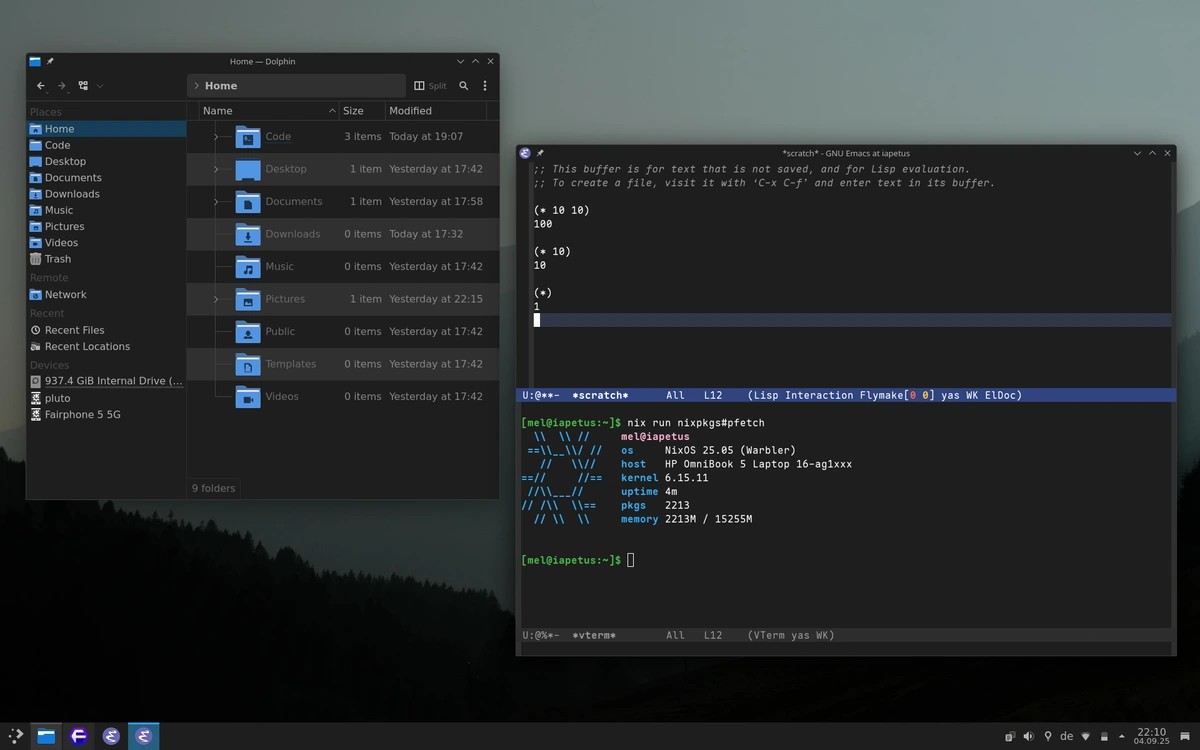Click the Trash icon in Places sidebar
This screenshot has width=1200, height=750.
coord(36,259)
